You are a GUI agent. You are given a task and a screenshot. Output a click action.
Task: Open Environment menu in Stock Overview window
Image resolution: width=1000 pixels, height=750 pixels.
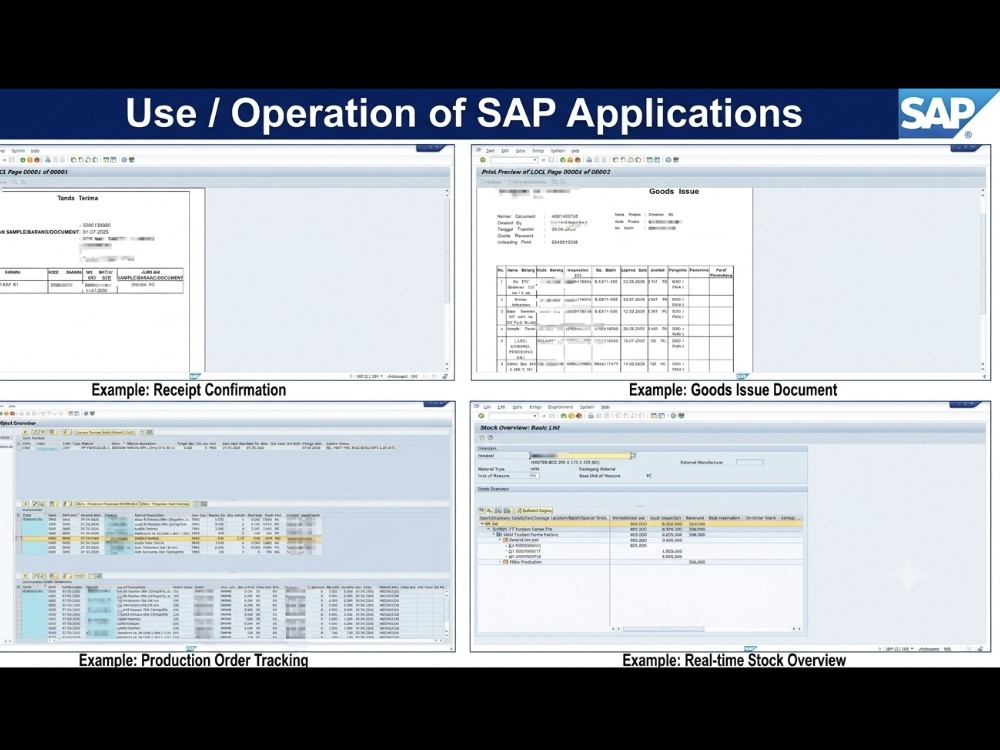tap(561, 407)
